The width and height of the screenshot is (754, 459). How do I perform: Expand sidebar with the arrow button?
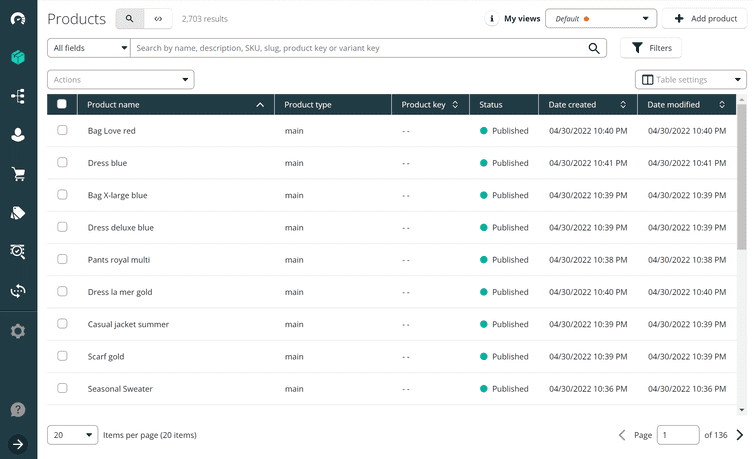pyautogui.click(x=18, y=444)
